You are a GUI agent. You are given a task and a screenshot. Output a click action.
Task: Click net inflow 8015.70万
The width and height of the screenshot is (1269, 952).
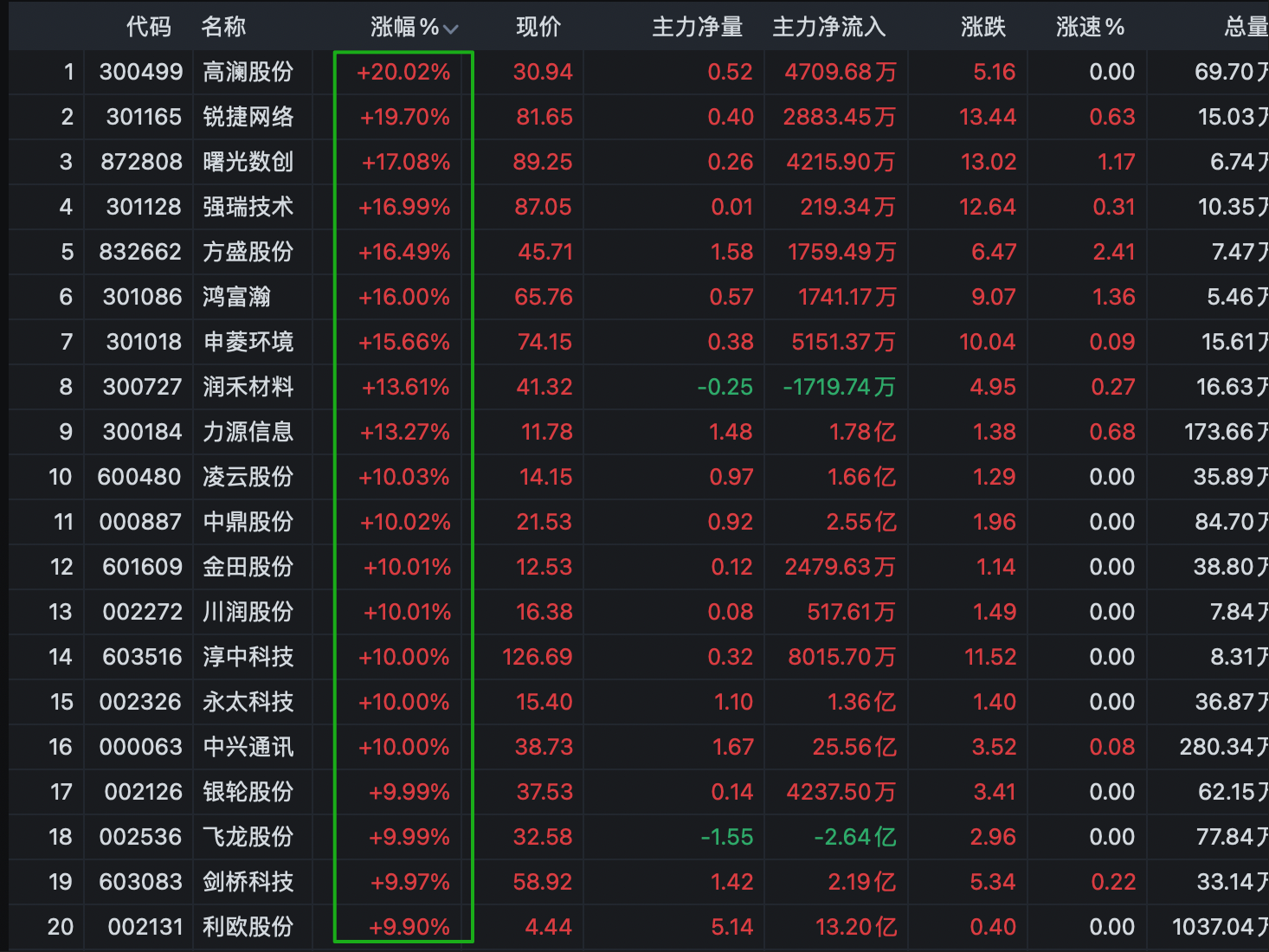[842, 657]
